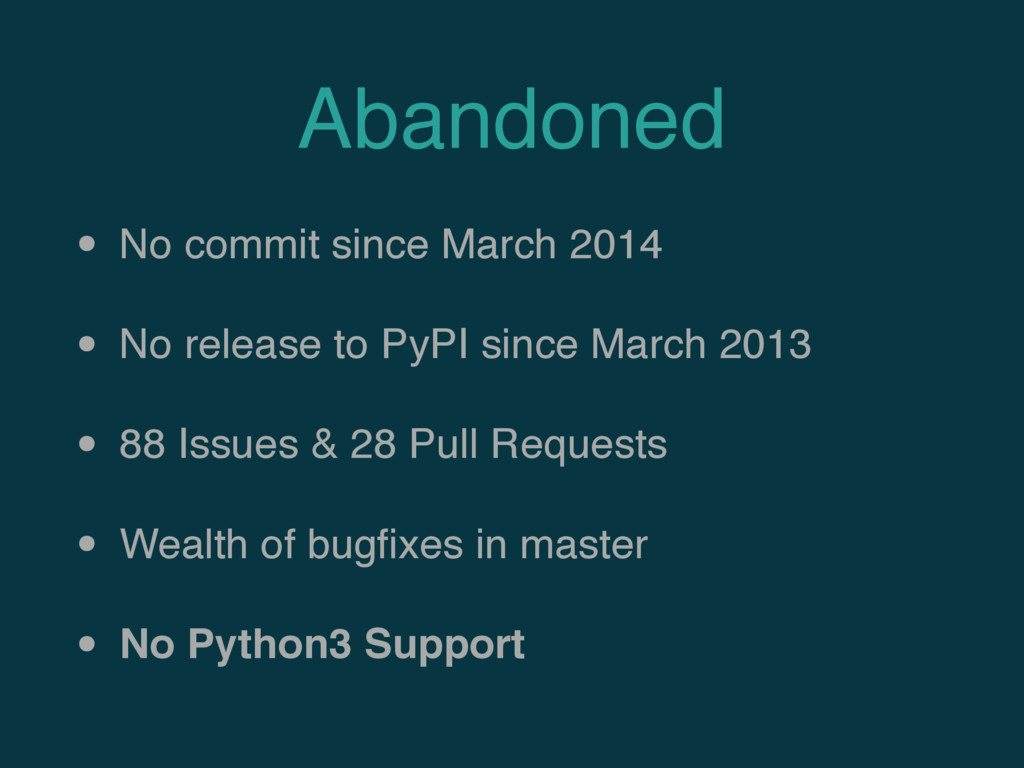
Task: Click the word 'Python3' in last bullet
Action: [x=270, y=646]
